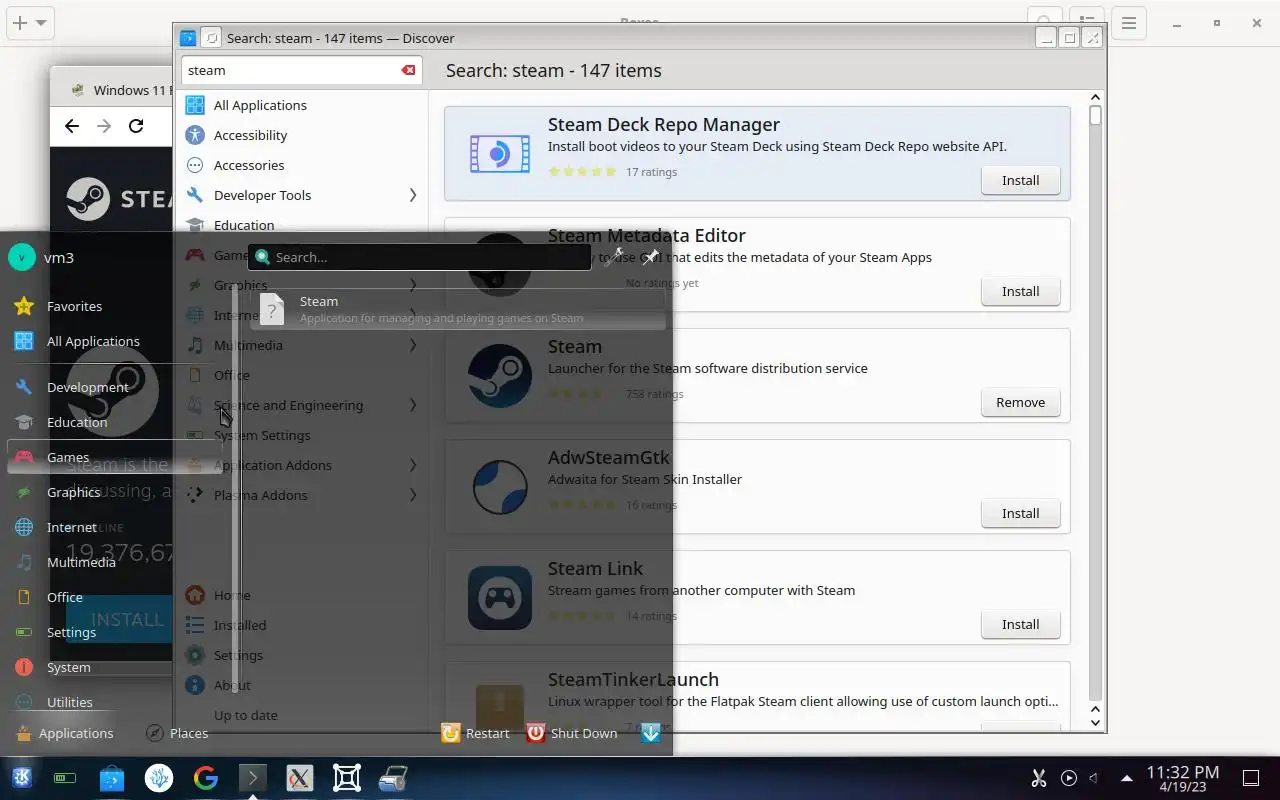1280x800 pixels.
Task: Open Boxes new-item plus dropdown
Action: [x=30, y=22]
